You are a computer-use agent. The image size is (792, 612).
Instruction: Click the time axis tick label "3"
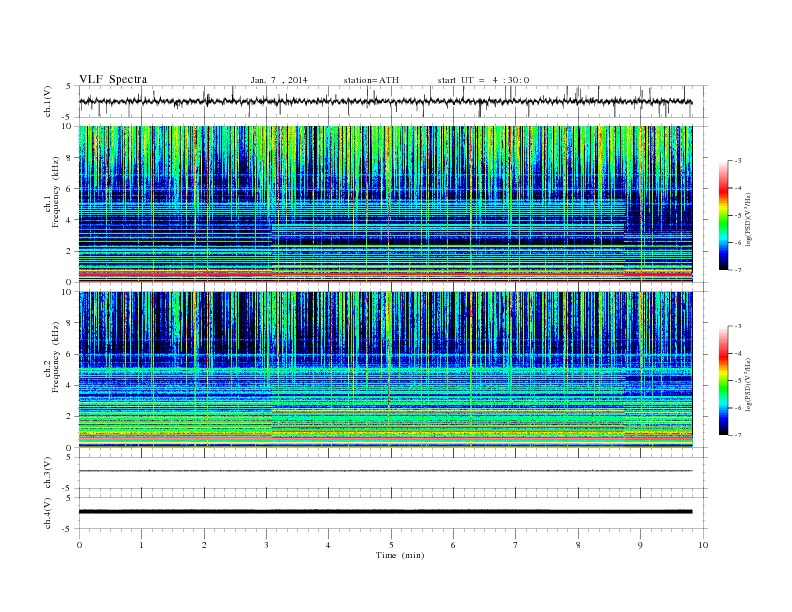(266, 545)
